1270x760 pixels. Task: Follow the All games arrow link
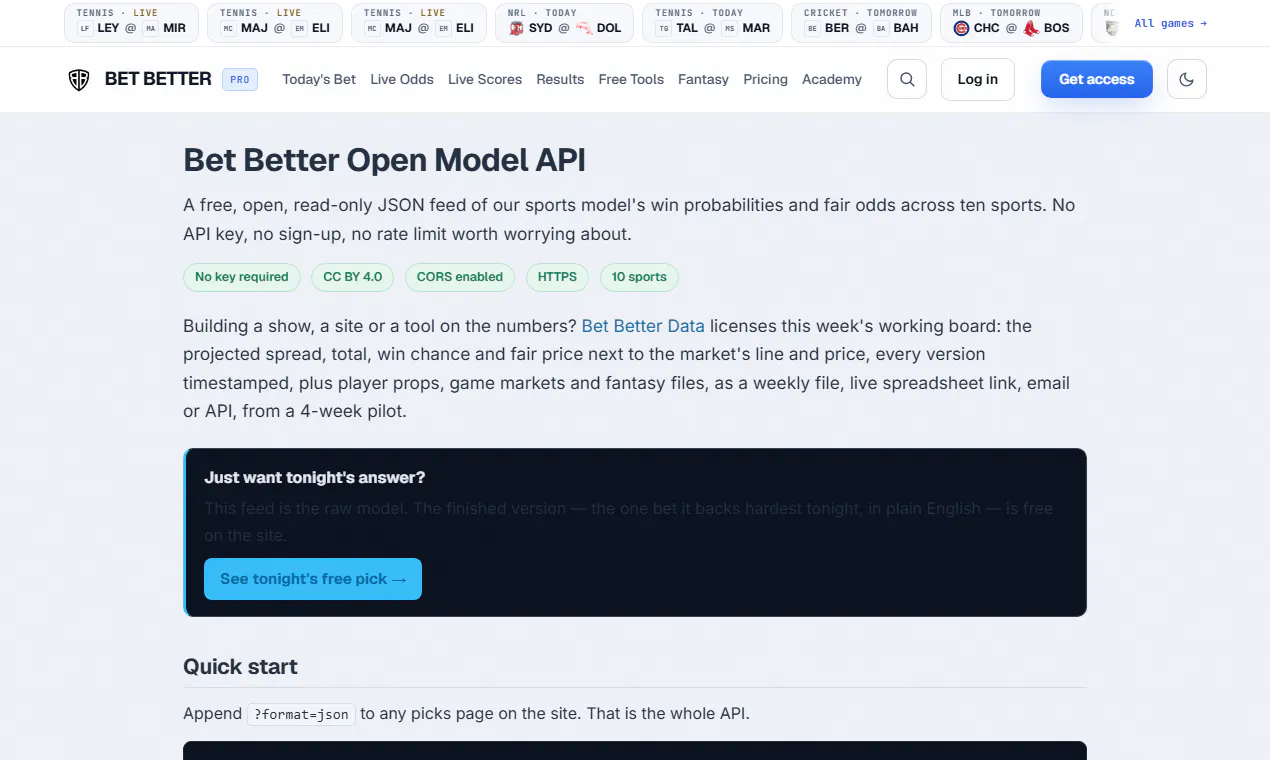point(1170,23)
